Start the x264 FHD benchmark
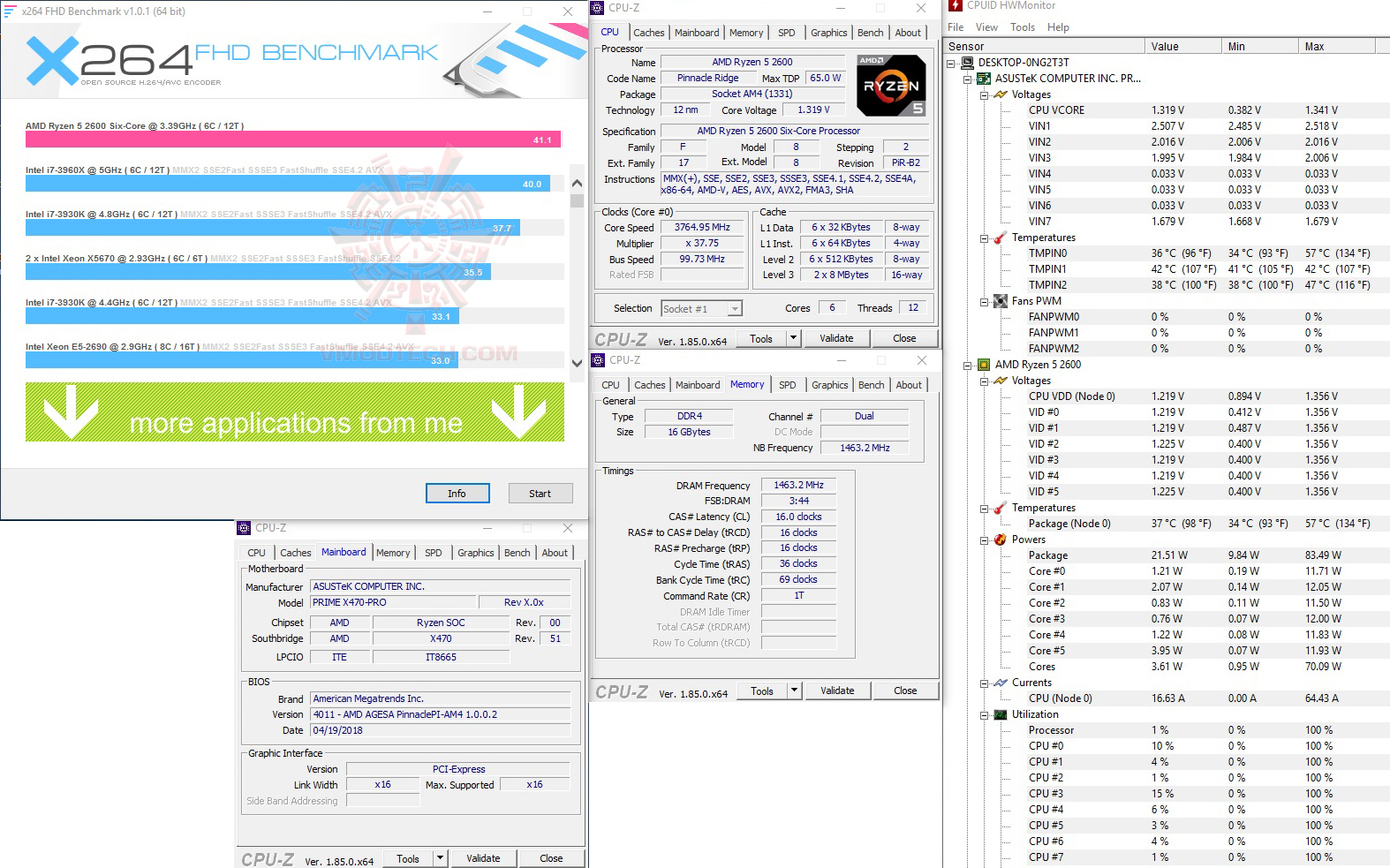Screen dimensions: 1390x868 click(540, 494)
